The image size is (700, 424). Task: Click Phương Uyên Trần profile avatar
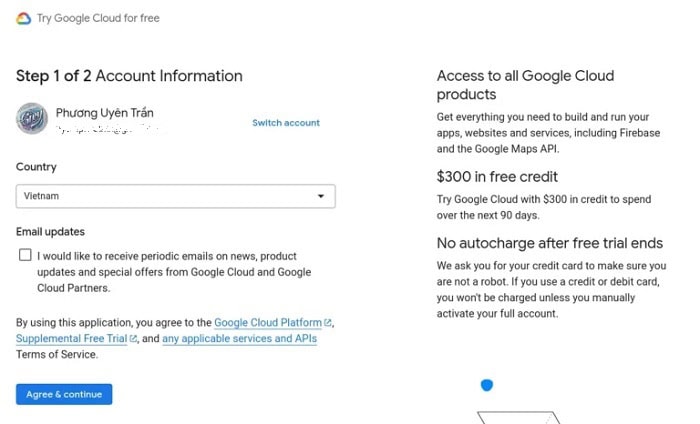(x=32, y=118)
